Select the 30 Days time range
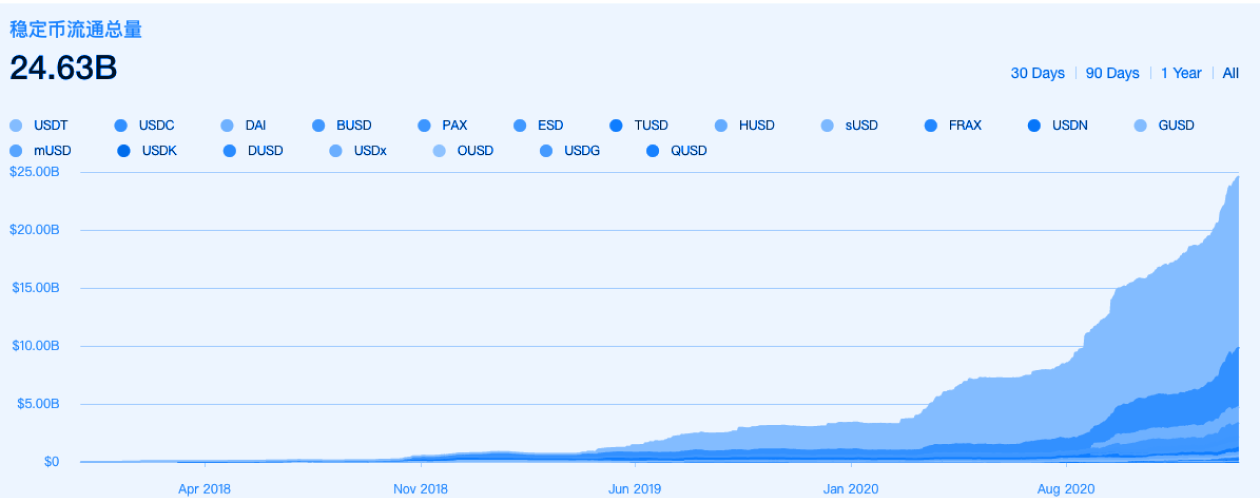The height and width of the screenshot is (498, 1260). tap(1037, 73)
